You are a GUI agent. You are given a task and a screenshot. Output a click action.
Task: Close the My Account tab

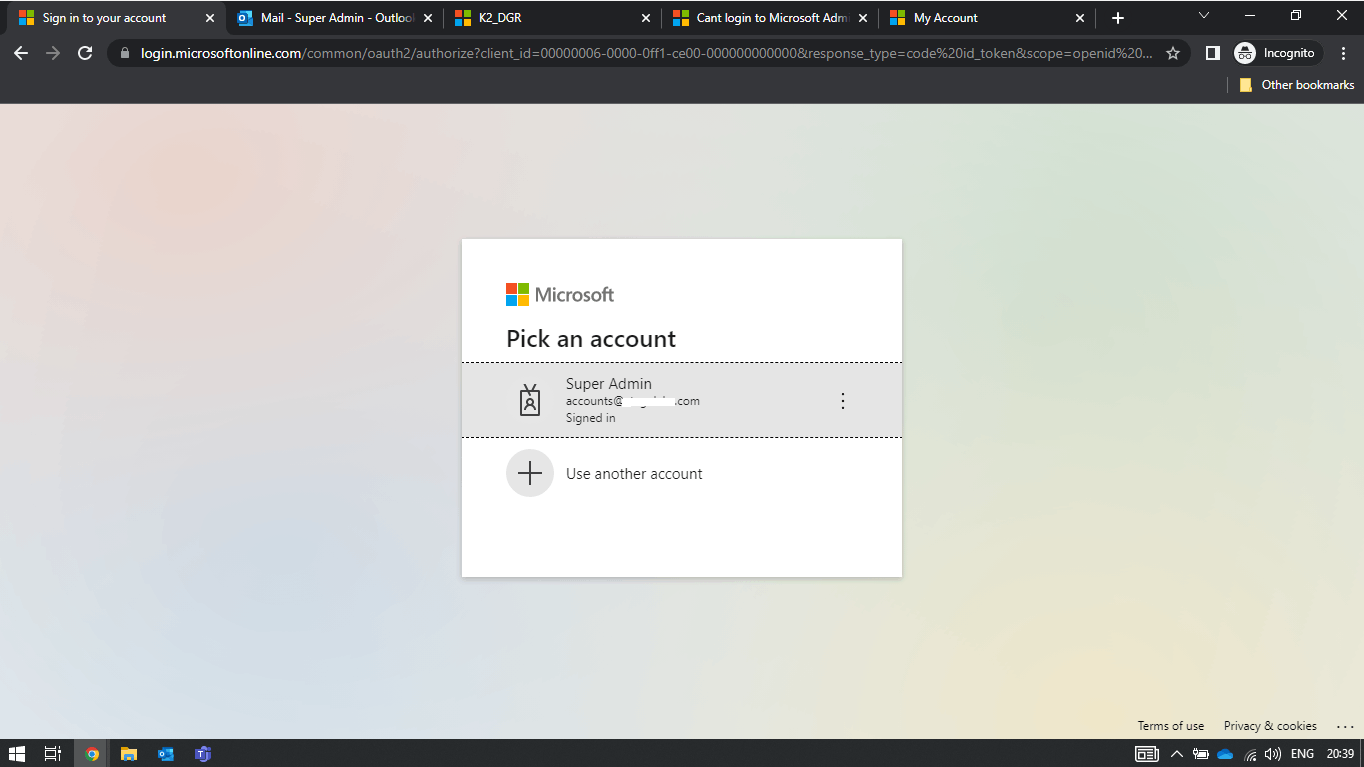[x=1080, y=18]
